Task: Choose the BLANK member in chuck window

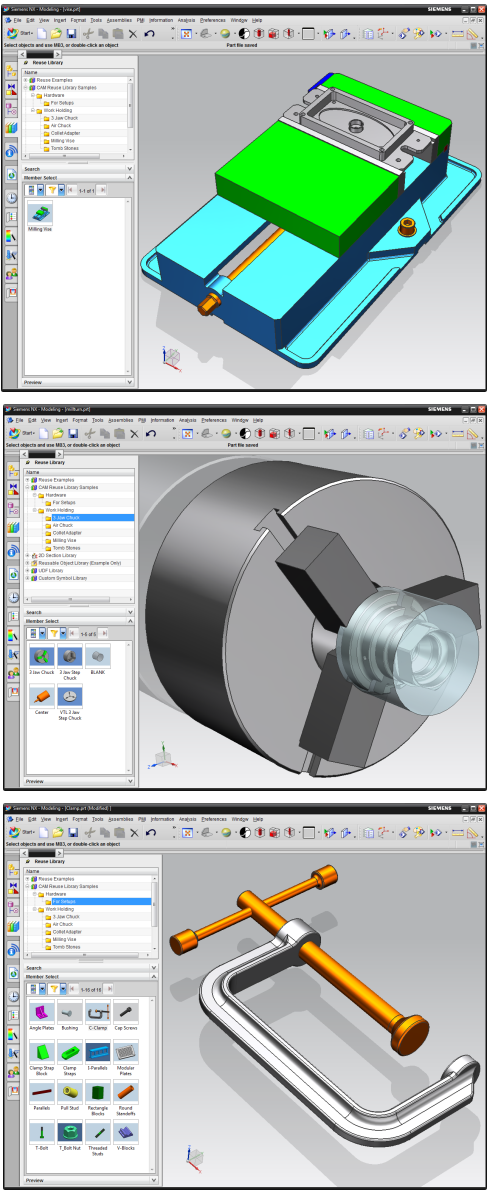Action: click(98, 656)
